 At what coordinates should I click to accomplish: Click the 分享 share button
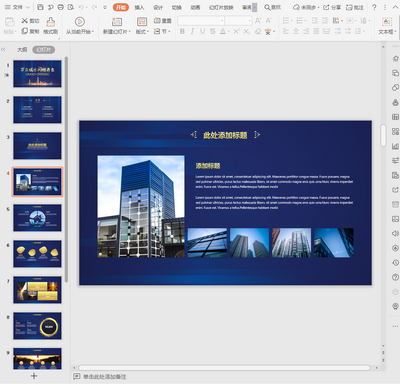[332, 7]
